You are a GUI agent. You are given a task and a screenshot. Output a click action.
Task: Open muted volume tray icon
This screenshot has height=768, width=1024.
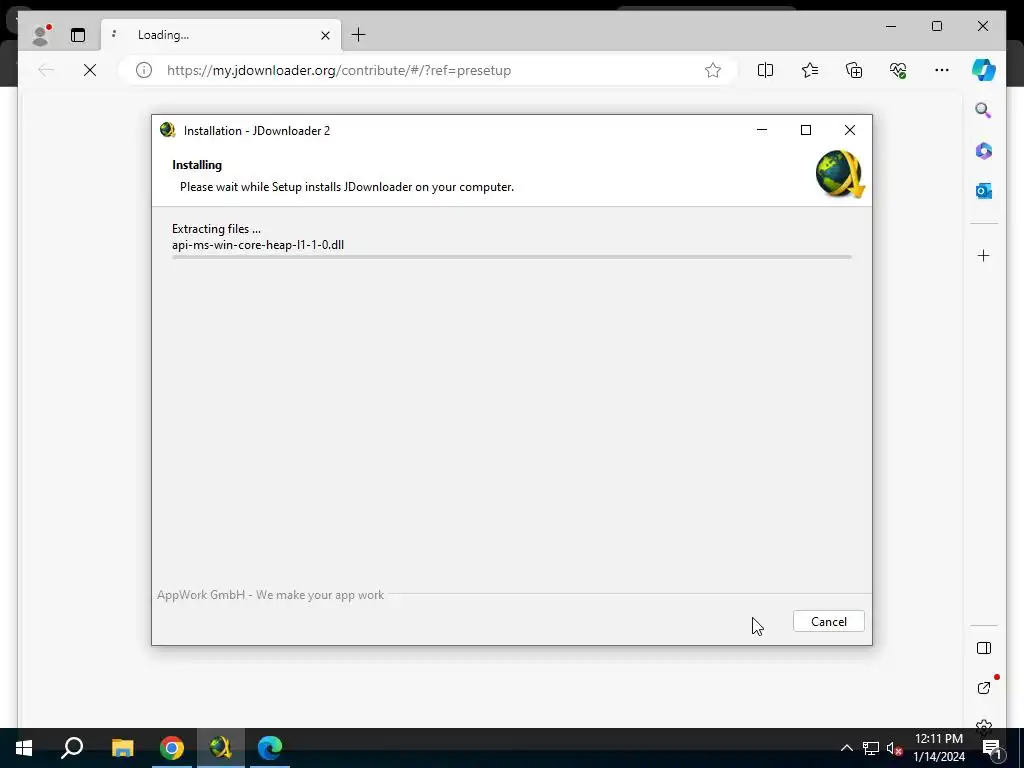pyautogui.click(x=894, y=748)
